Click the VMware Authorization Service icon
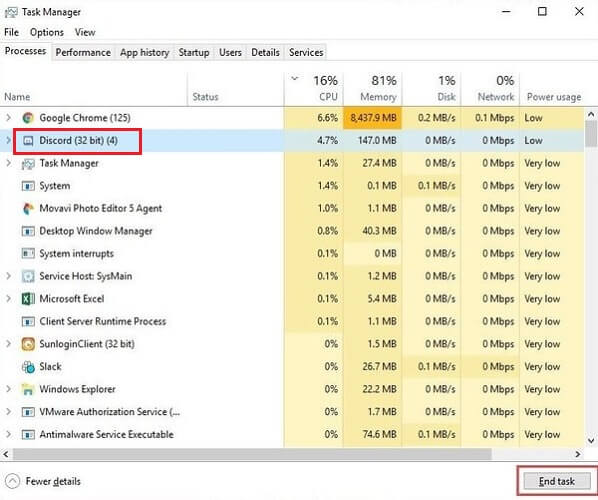This screenshot has height=500, width=598. (28, 412)
